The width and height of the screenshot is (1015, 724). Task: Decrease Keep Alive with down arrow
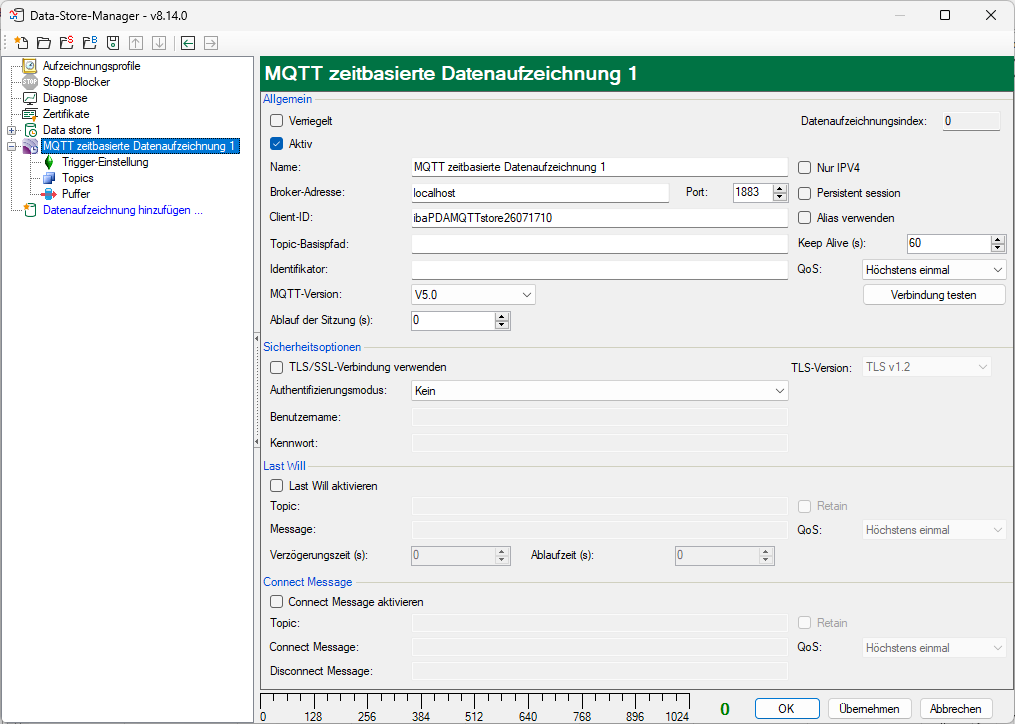tap(998, 248)
